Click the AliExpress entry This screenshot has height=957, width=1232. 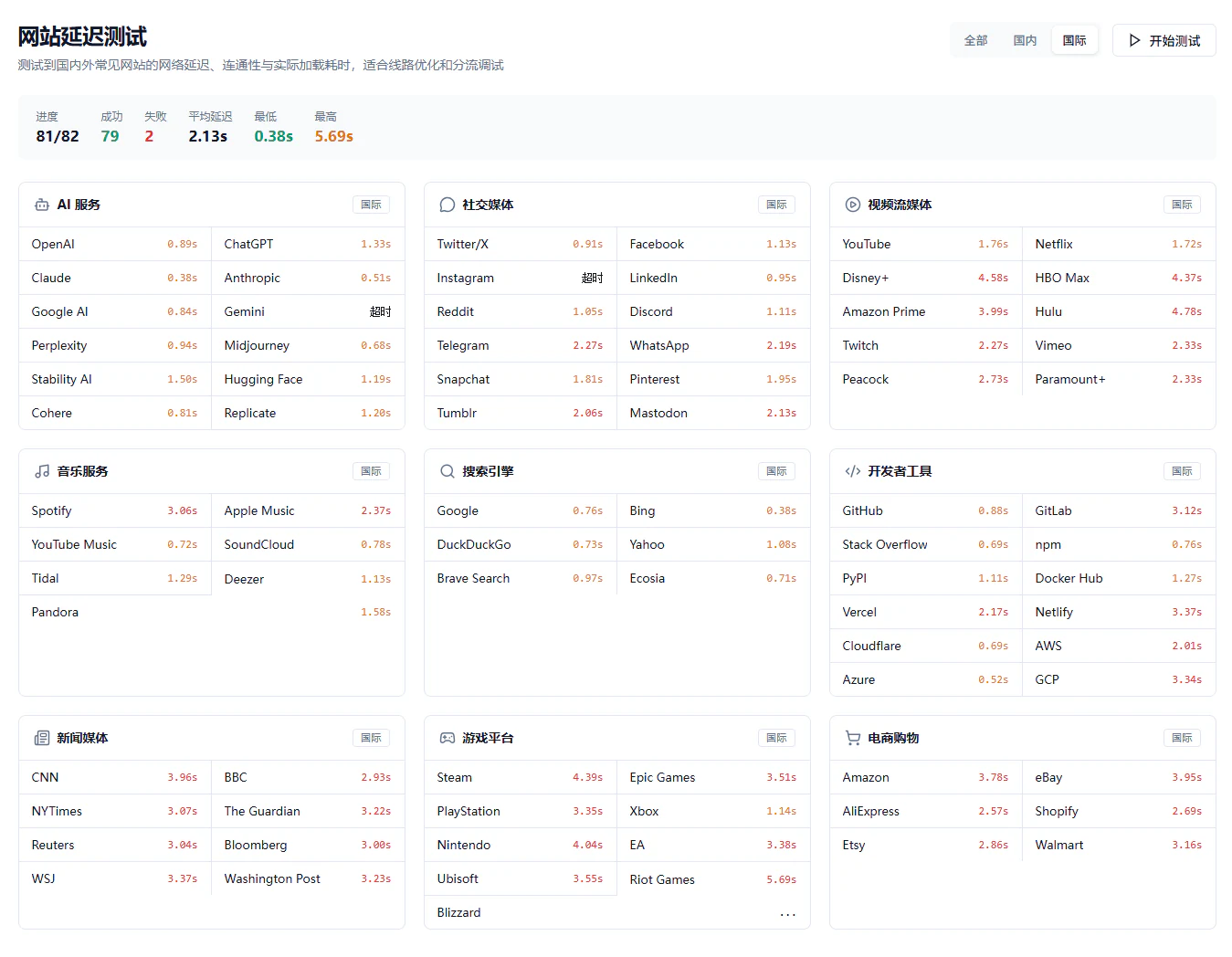pos(926,811)
